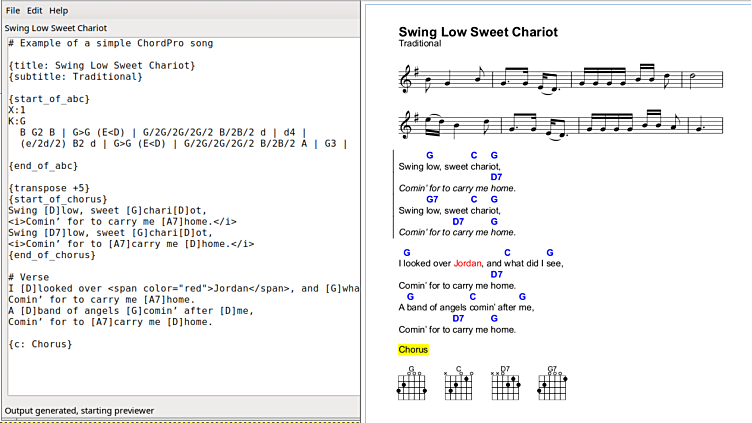Click the Traditional subtitle in preview
752x423 pixels.
tap(421, 44)
